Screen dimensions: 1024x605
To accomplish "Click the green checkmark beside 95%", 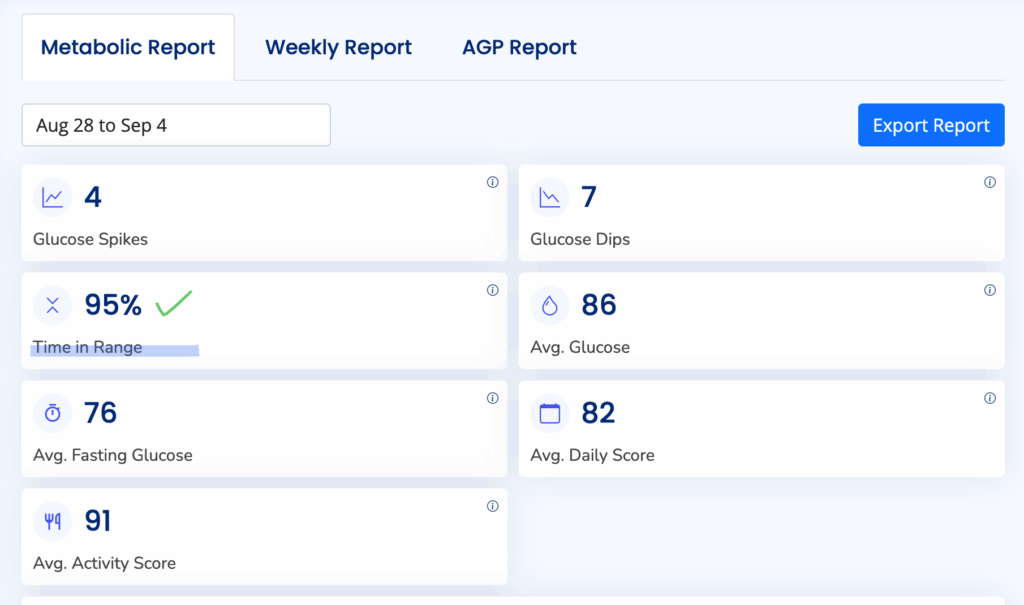I will (174, 302).
